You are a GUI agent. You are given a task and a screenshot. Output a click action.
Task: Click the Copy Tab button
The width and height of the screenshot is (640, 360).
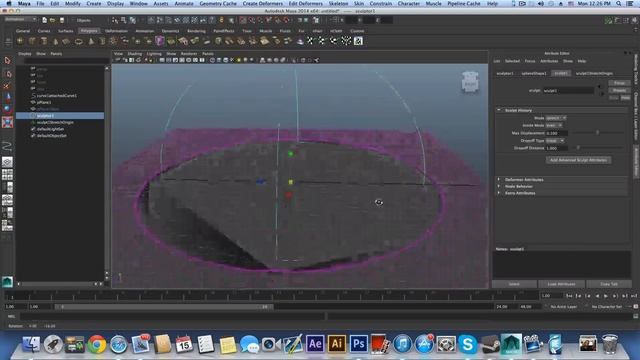coord(609,284)
